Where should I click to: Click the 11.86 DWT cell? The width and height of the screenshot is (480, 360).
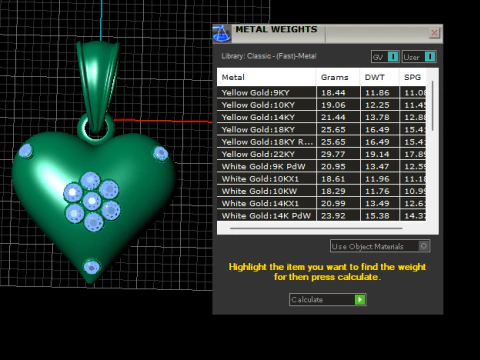[x=380, y=92]
